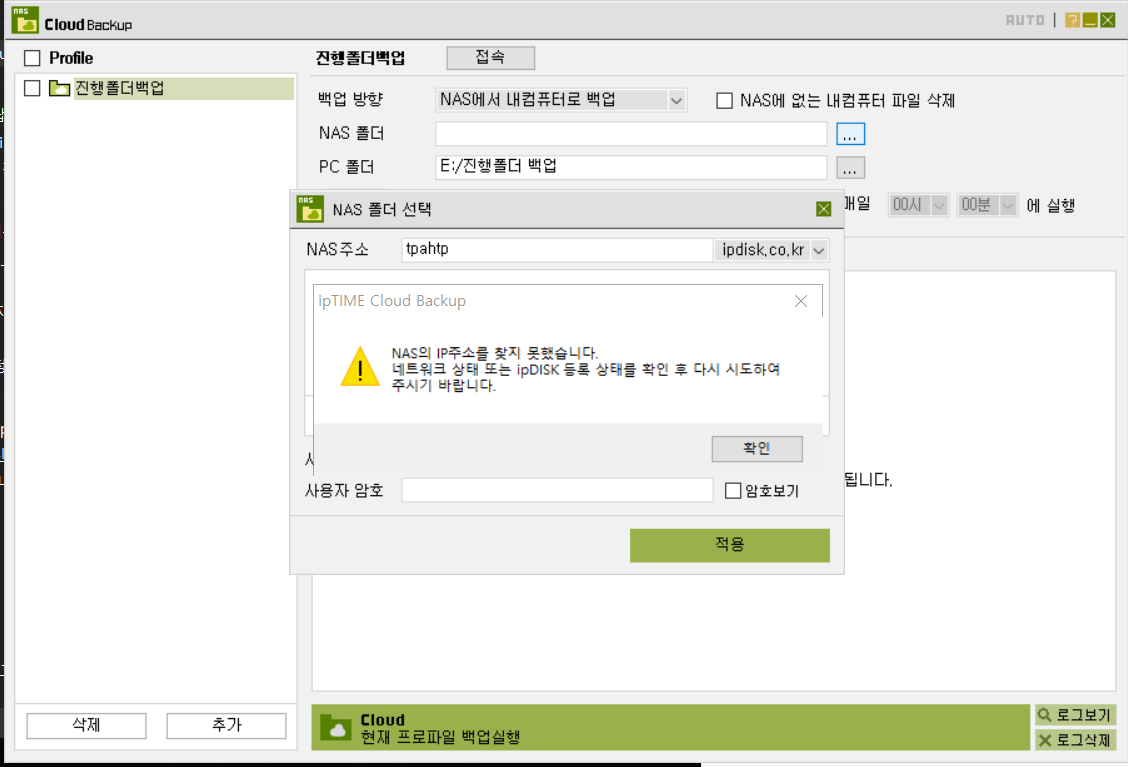Browse for PC folder with ... button
The image size is (1128, 767).
[850, 168]
